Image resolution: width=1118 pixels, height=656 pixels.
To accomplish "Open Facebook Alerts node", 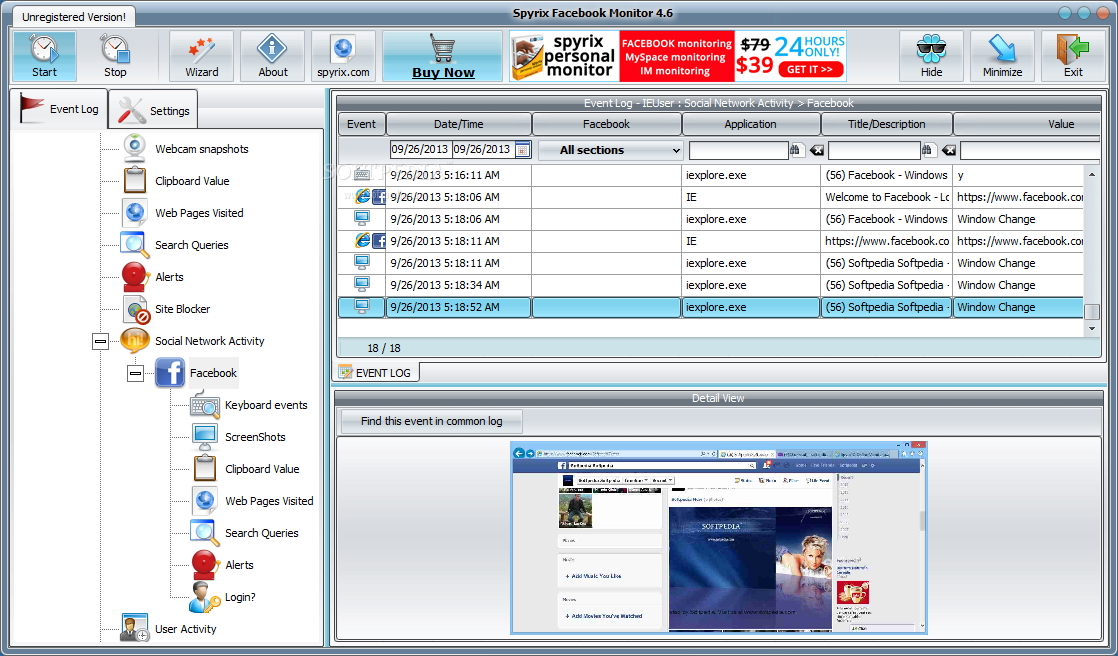I will (x=239, y=565).
